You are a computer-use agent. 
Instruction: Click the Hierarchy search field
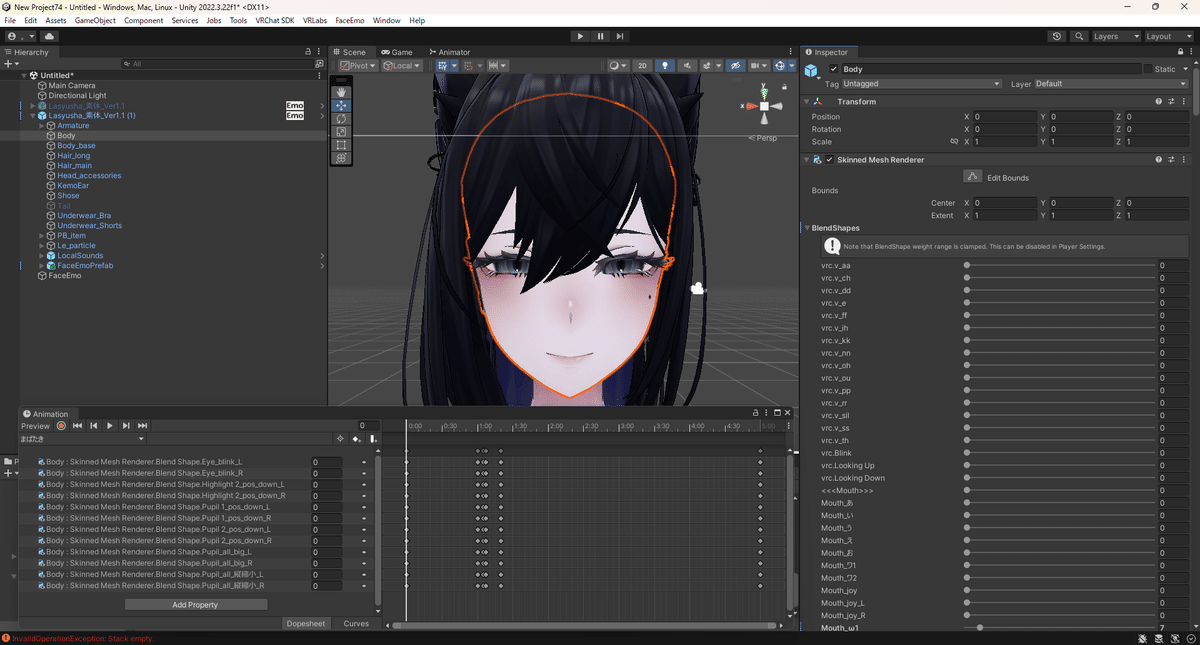tap(216, 64)
